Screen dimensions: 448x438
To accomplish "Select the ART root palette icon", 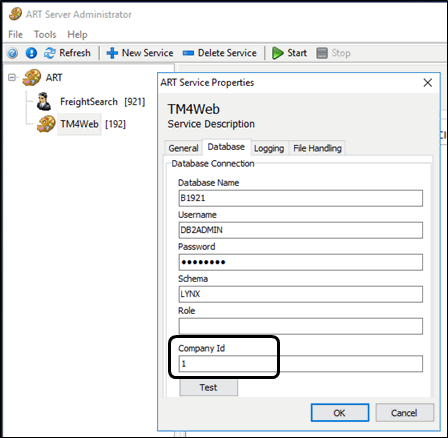I will (32, 77).
